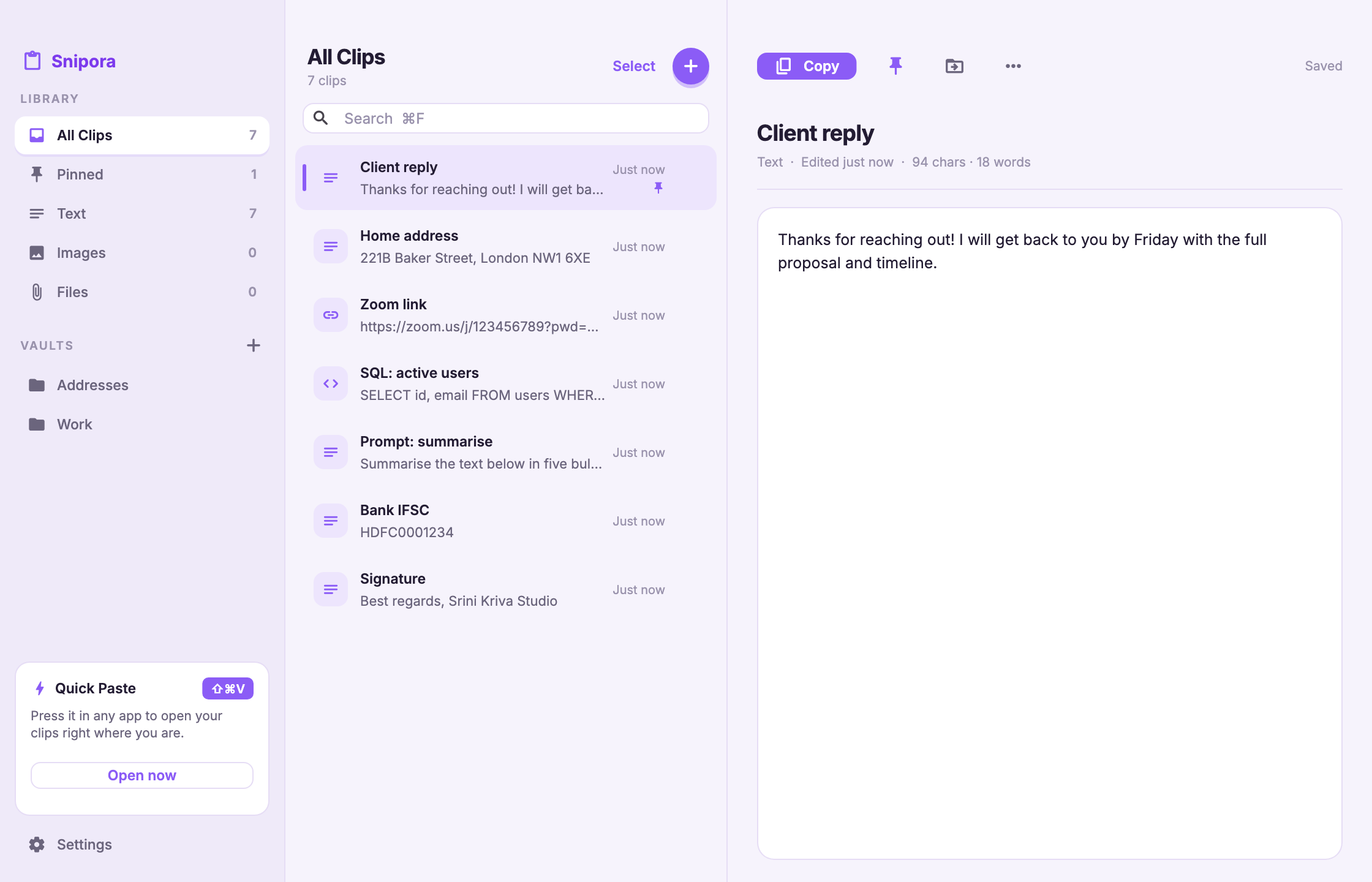
Task: Add a new vault with the plus icon
Action: pyautogui.click(x=254, y=345)
